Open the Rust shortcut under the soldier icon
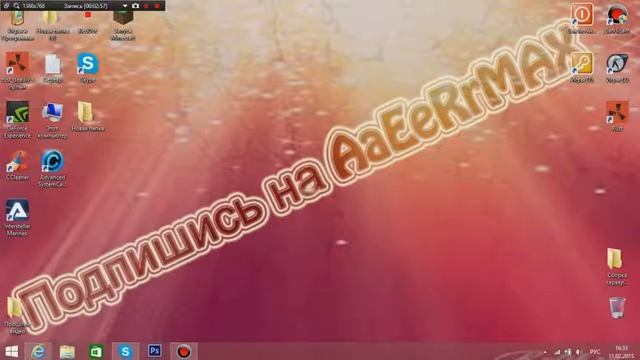The image size is (640, 360). [x=617, y=116]
